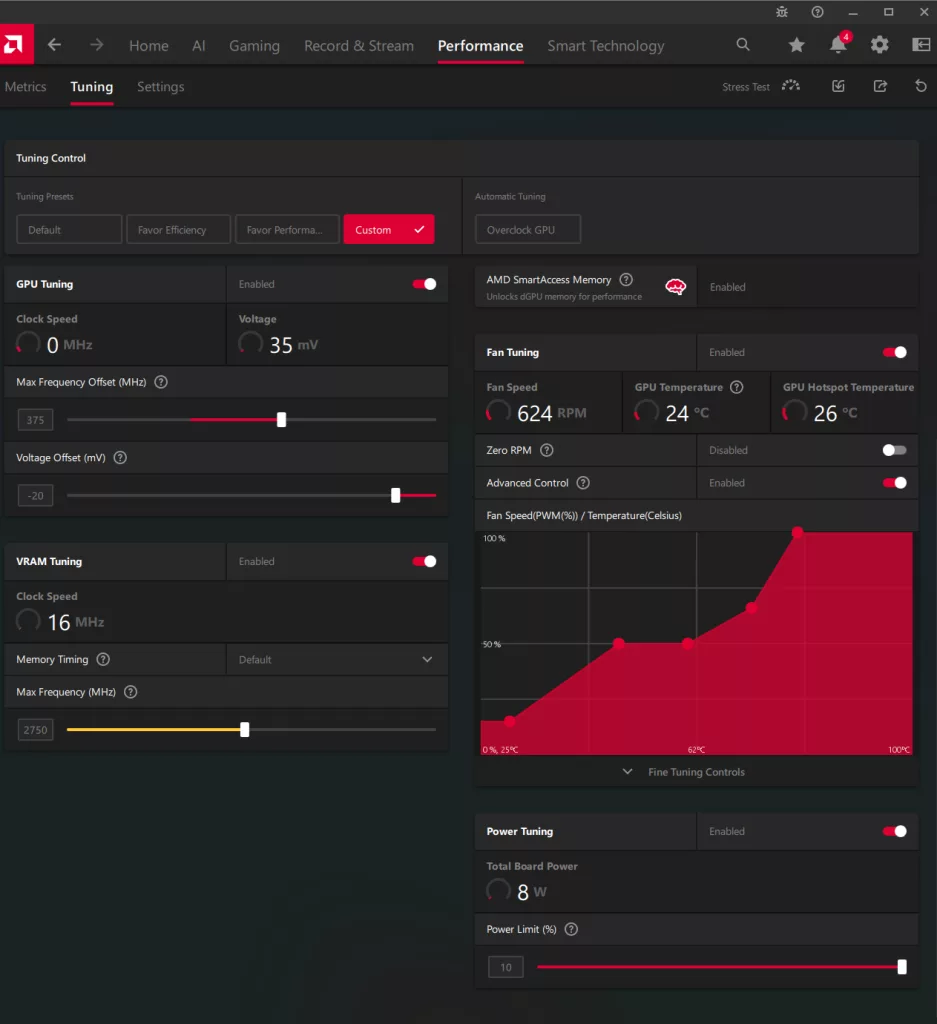937x1024 pixels.
Task: Open the Smart Technology tab
Action: (x=606, y=46)
